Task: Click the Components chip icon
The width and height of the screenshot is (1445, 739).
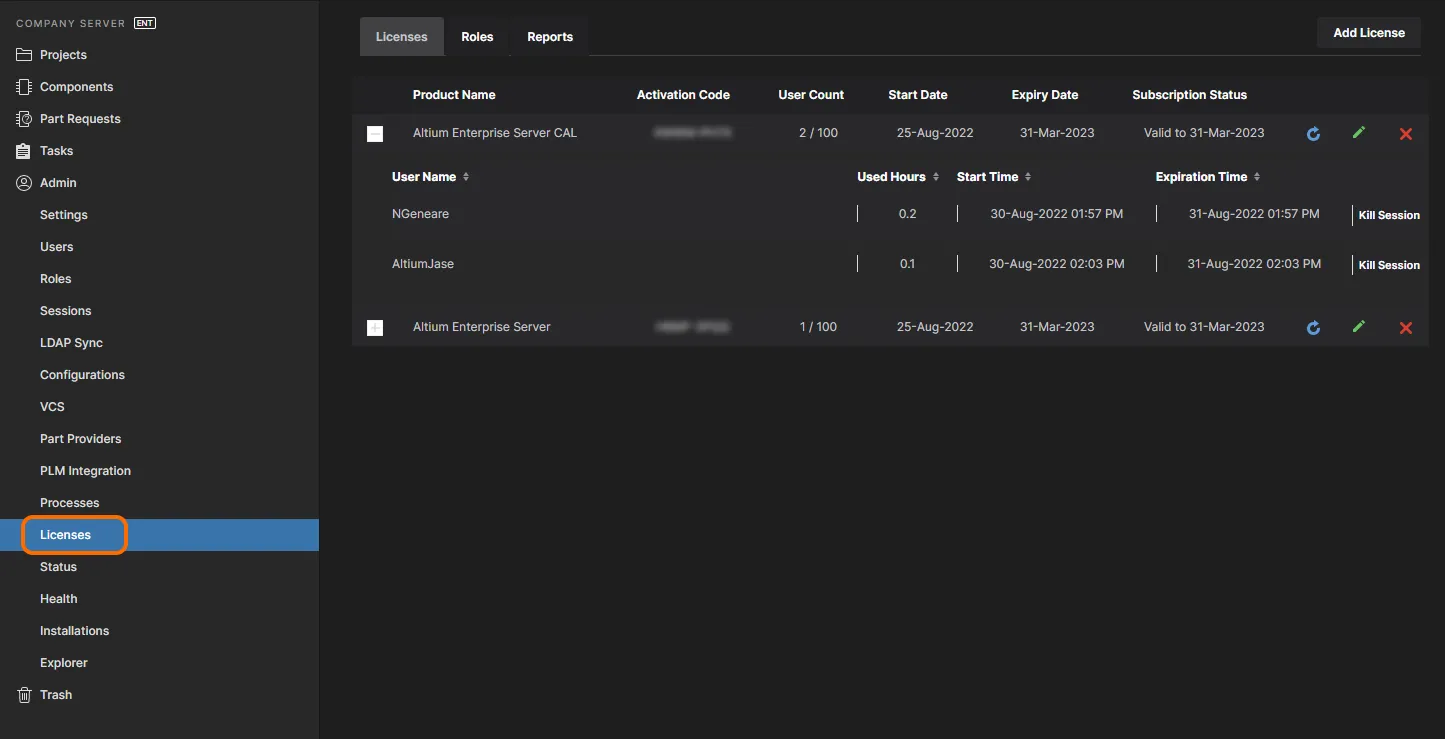Action: (24, 87)
